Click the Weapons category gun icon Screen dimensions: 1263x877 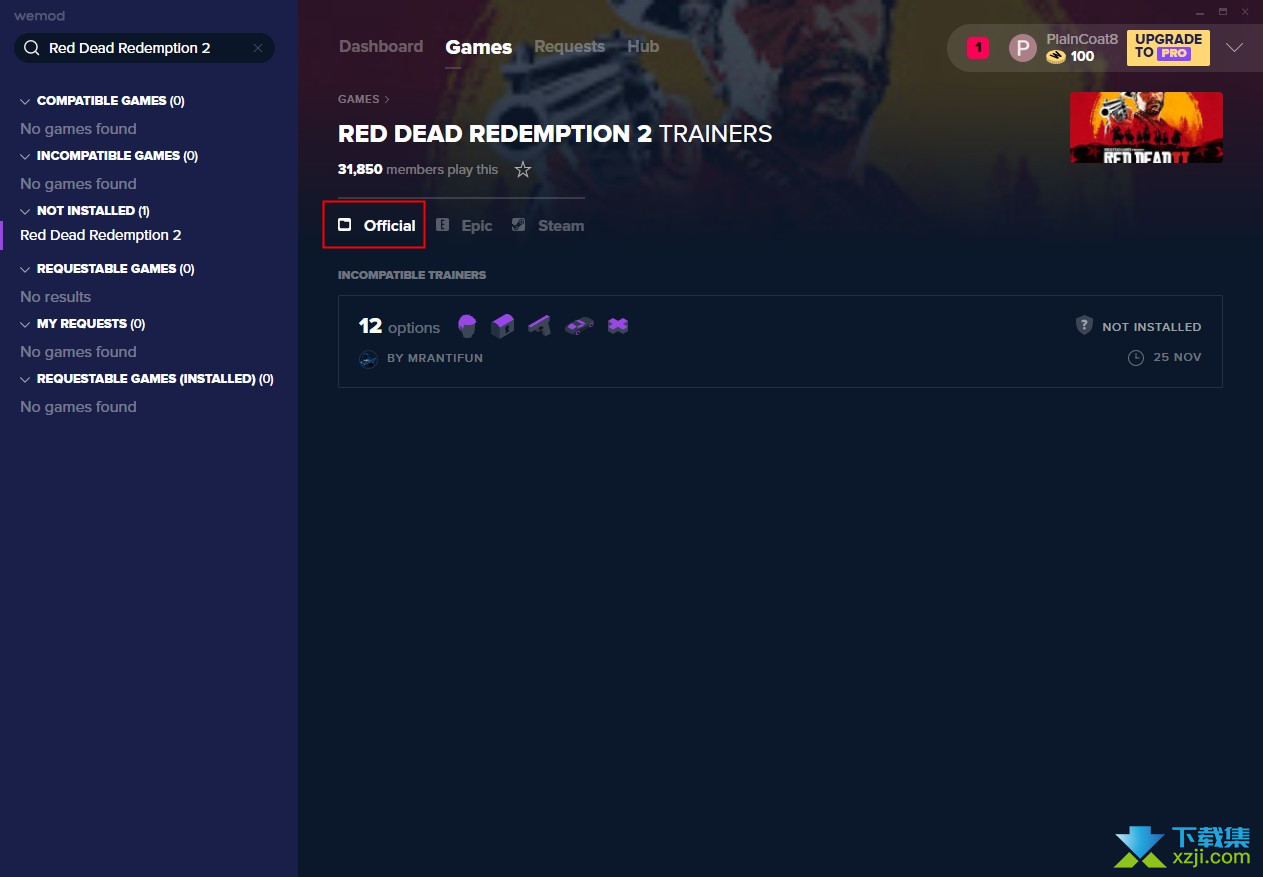pos(540,325)
